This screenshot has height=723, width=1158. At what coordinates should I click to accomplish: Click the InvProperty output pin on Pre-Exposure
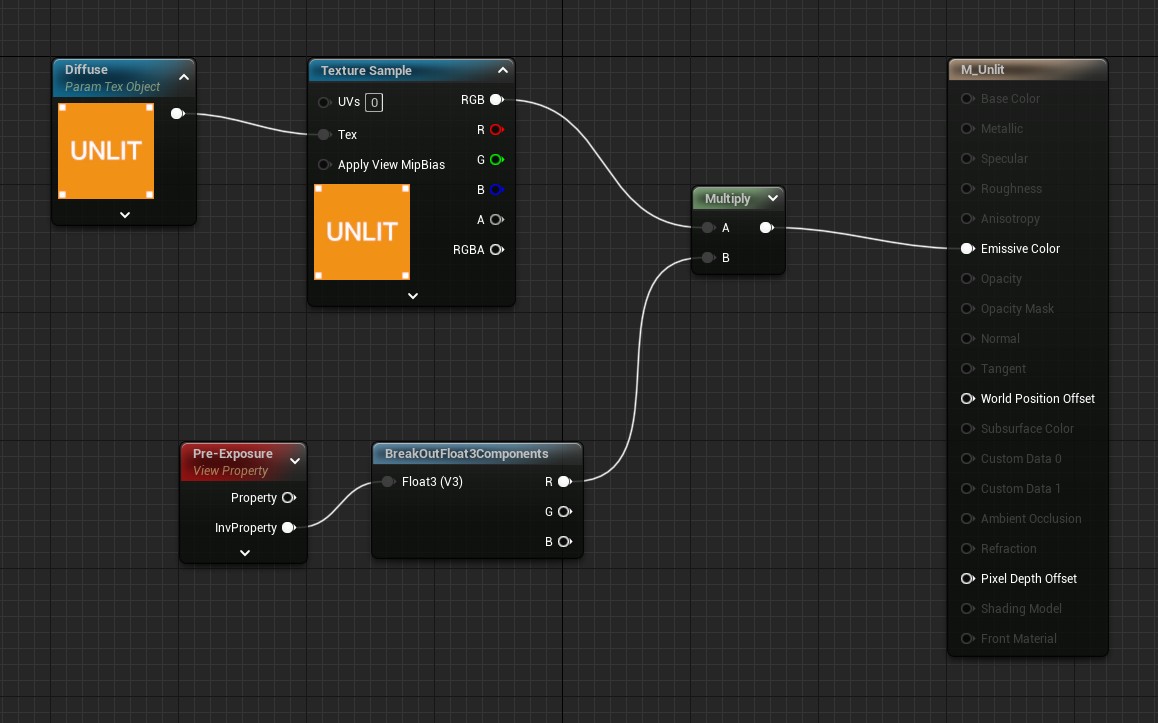[288, 528]
